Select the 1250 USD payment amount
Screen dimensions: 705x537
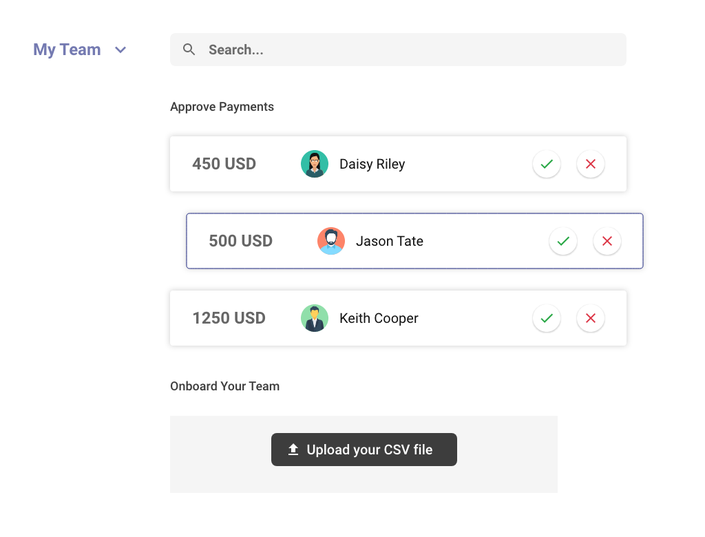tap(229, 318)
